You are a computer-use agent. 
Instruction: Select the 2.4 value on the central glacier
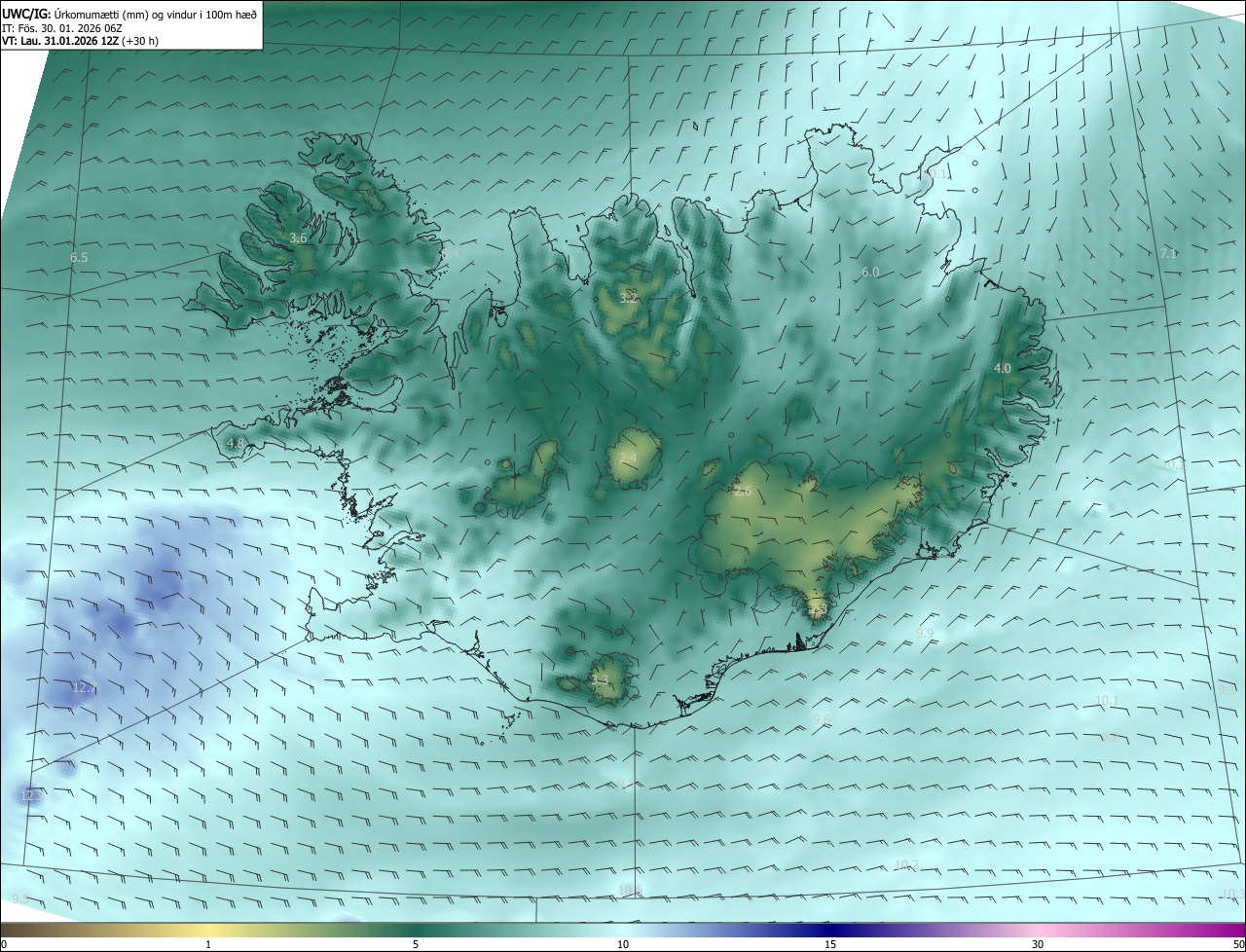tap(628, 458)
